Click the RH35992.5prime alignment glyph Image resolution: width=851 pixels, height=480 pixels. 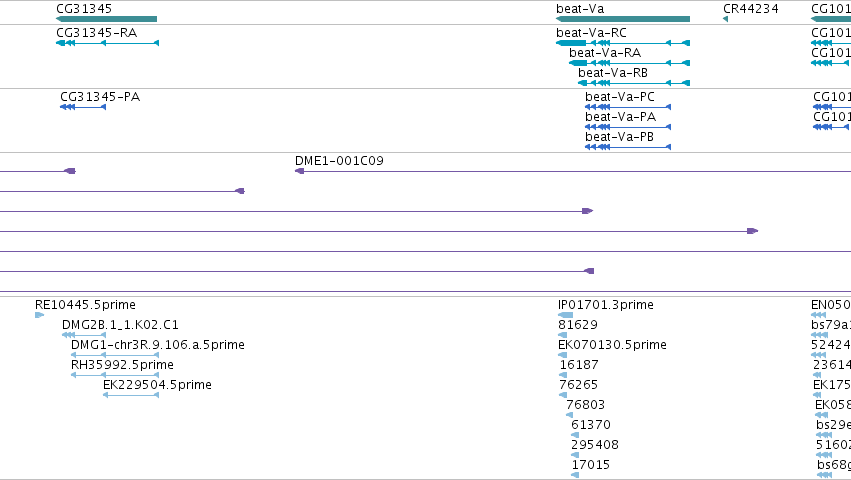pos(115,375)
